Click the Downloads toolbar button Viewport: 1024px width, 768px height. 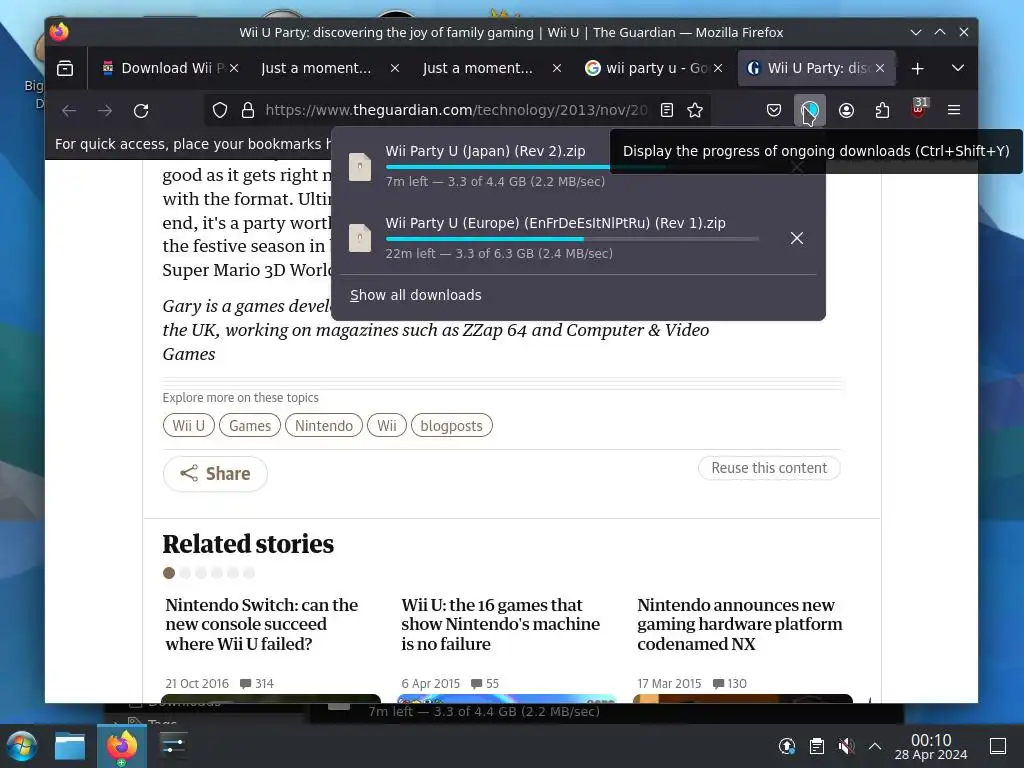click(x=810, y=110)
